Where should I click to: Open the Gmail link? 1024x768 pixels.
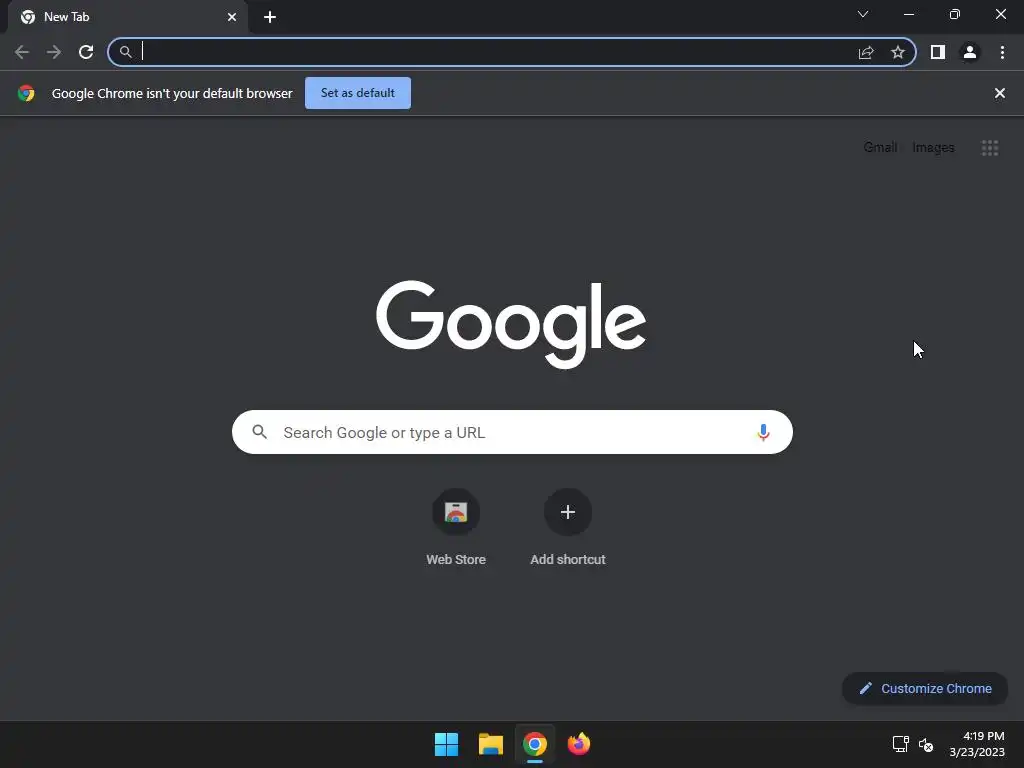[880, 148]
